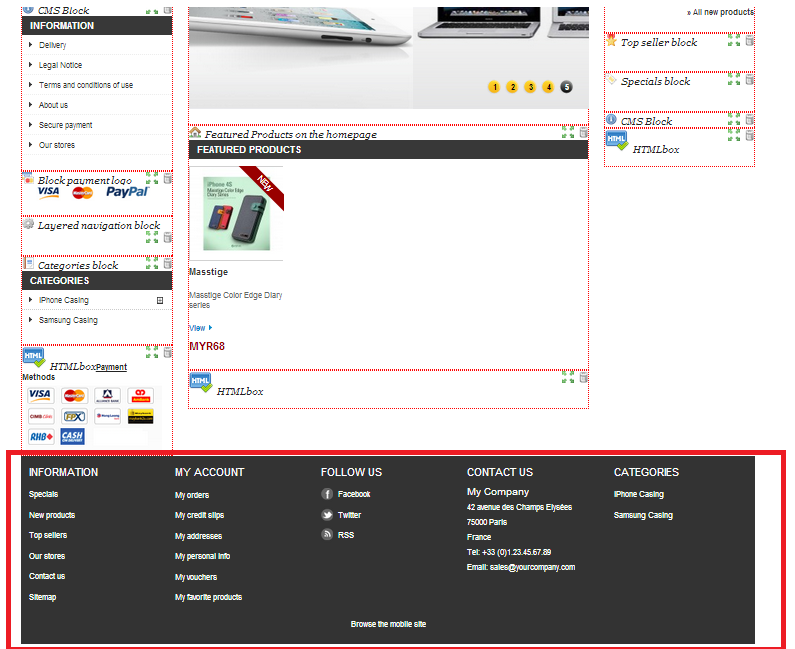Open Delivery in Information sidebar

coord(52,45)
